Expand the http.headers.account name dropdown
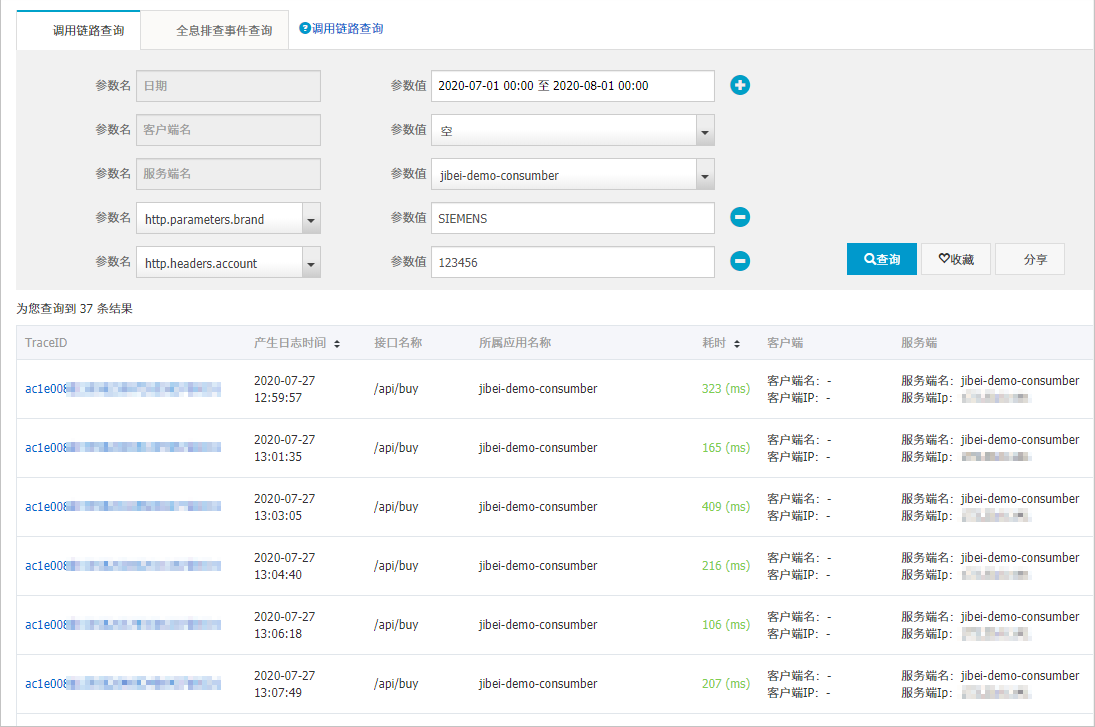 [x=311, y=263]
